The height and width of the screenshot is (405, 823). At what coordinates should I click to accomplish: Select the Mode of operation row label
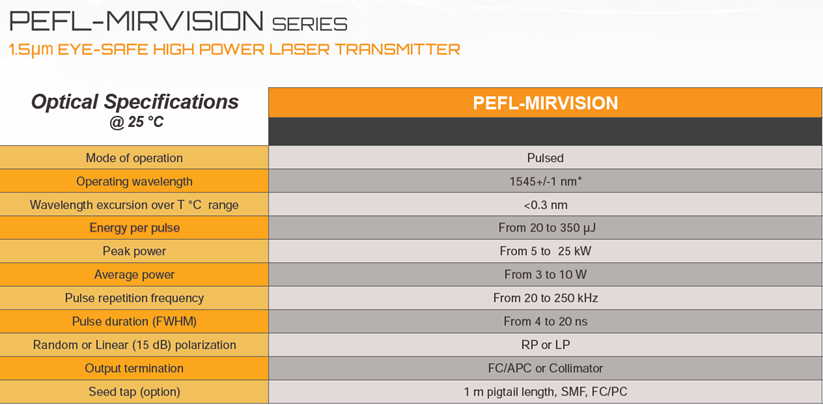(134, 158)
